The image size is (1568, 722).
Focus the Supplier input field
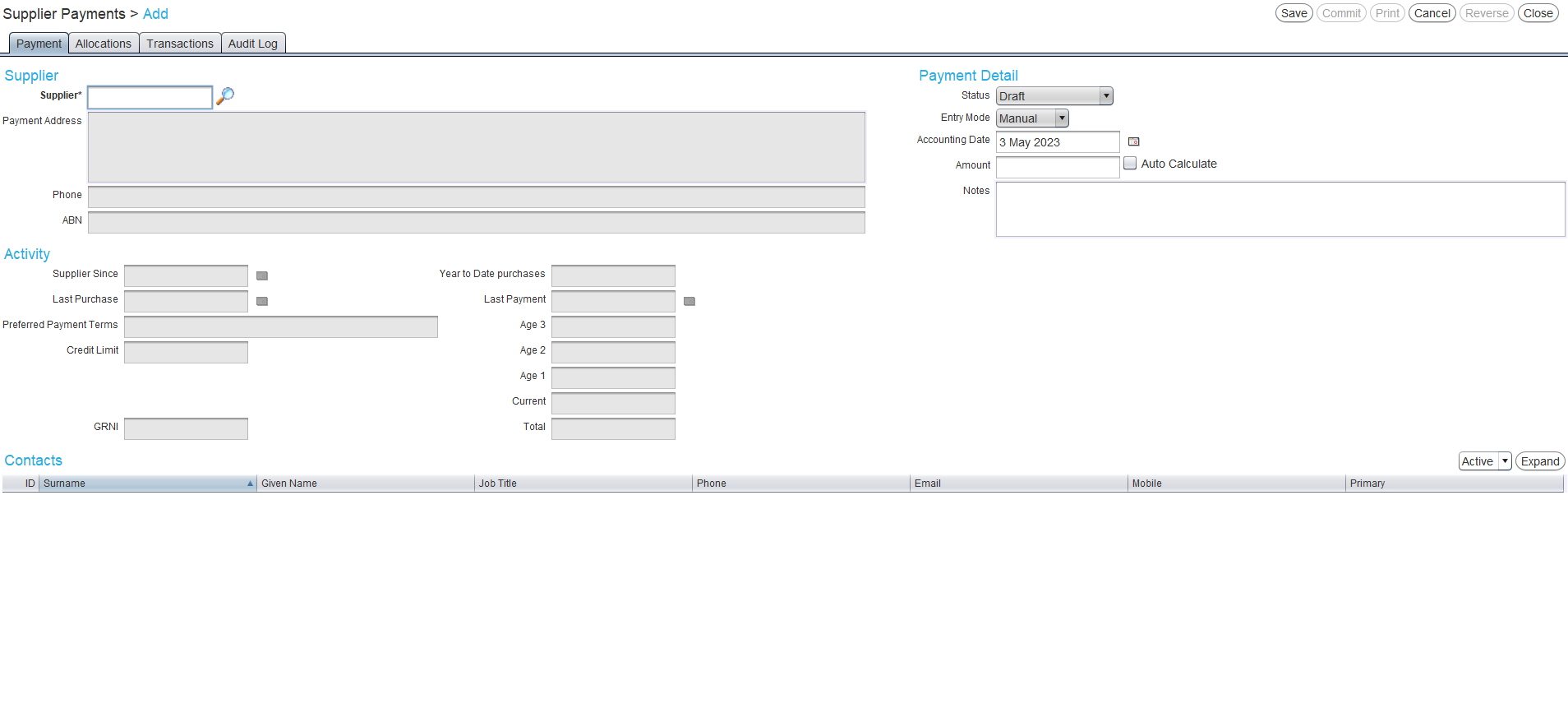[150, 97]
